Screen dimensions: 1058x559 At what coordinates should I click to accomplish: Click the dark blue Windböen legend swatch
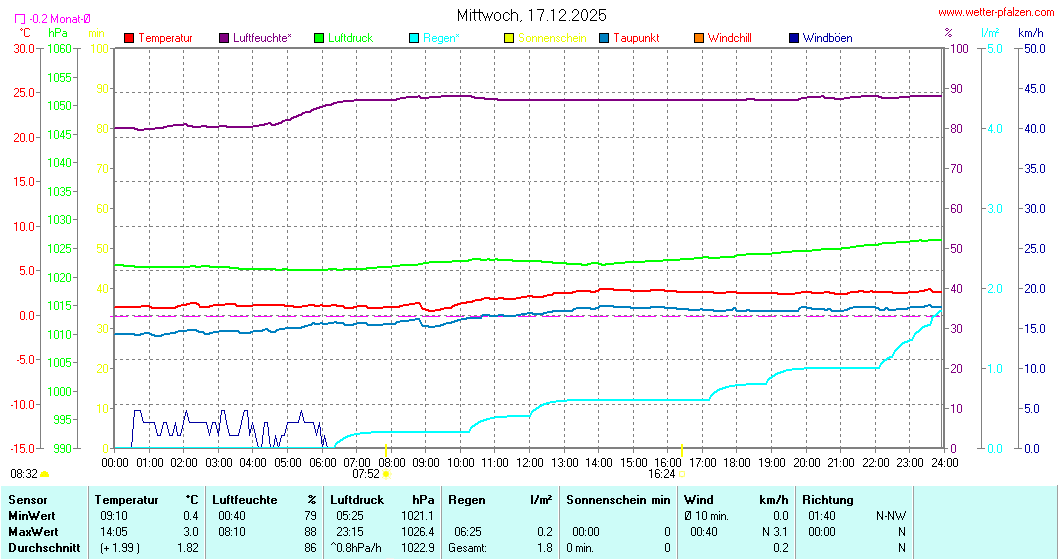(x=794, y=38)
